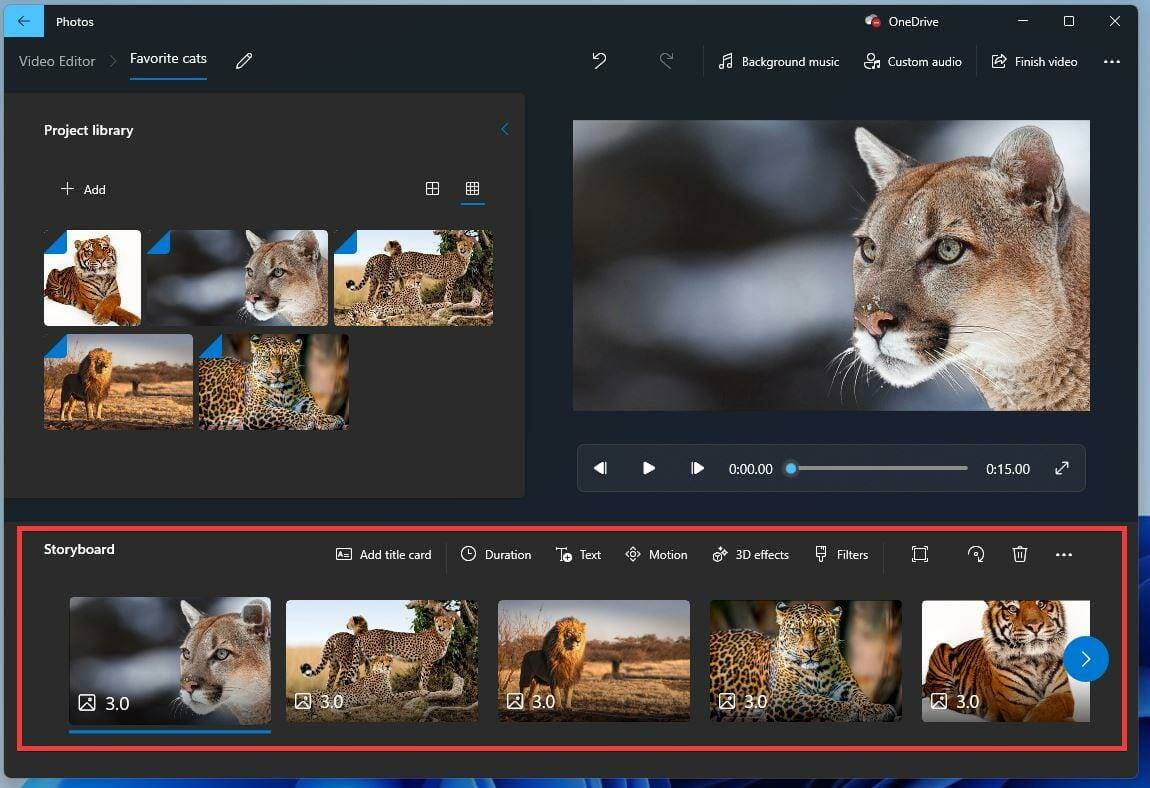This screenshot has height=788, width=1150.
Task: Click the pencil icon to rename project
Action: pyautogui.click(x=244, y=61)
